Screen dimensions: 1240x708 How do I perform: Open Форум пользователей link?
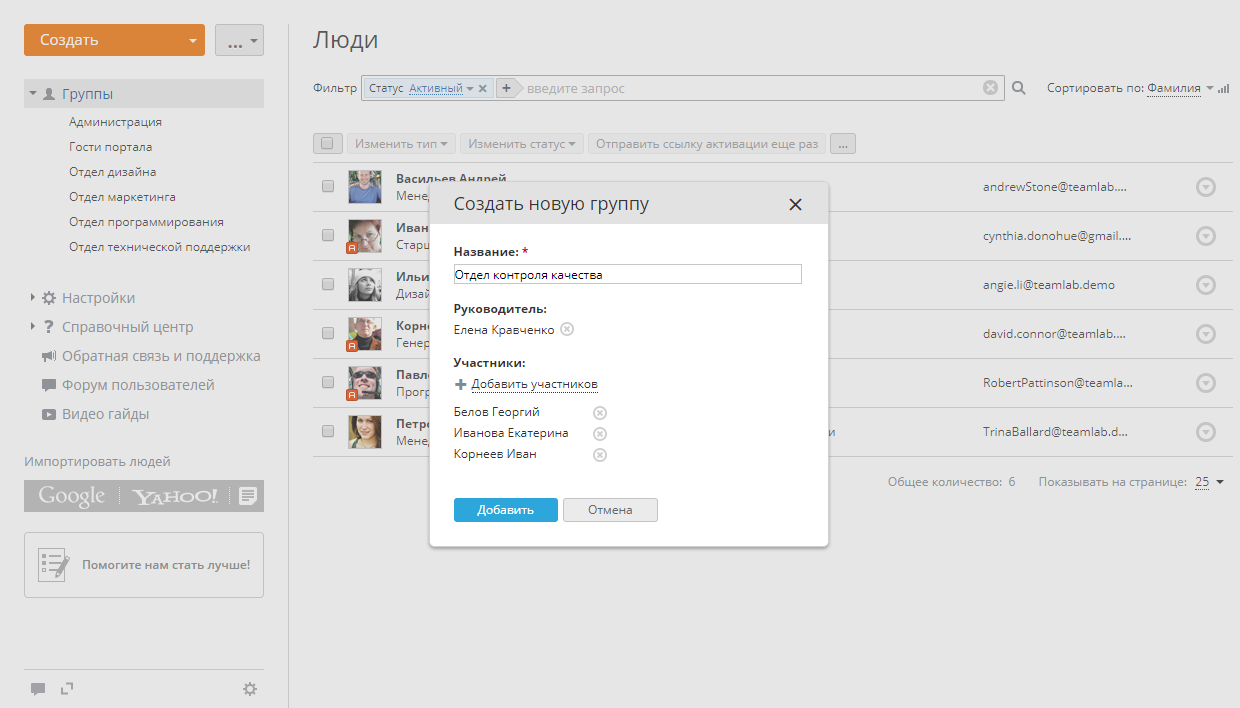pos(138,385)
